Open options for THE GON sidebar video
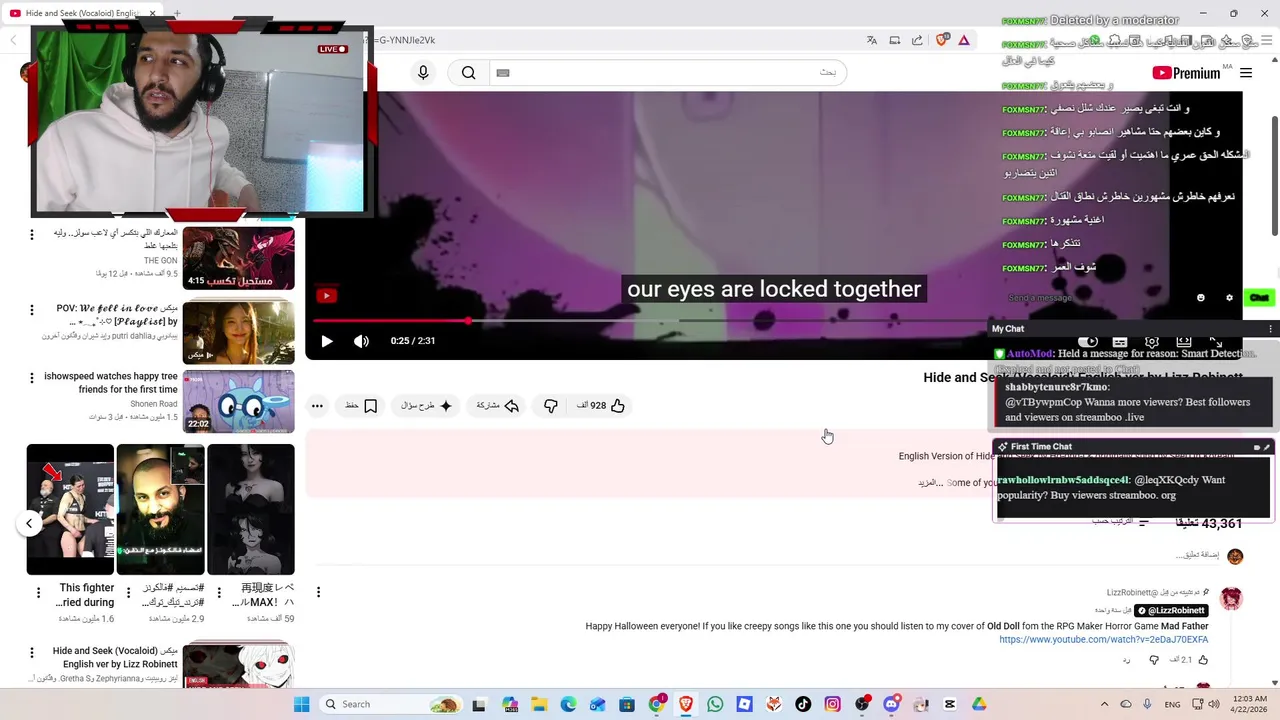 coord(31,235)
